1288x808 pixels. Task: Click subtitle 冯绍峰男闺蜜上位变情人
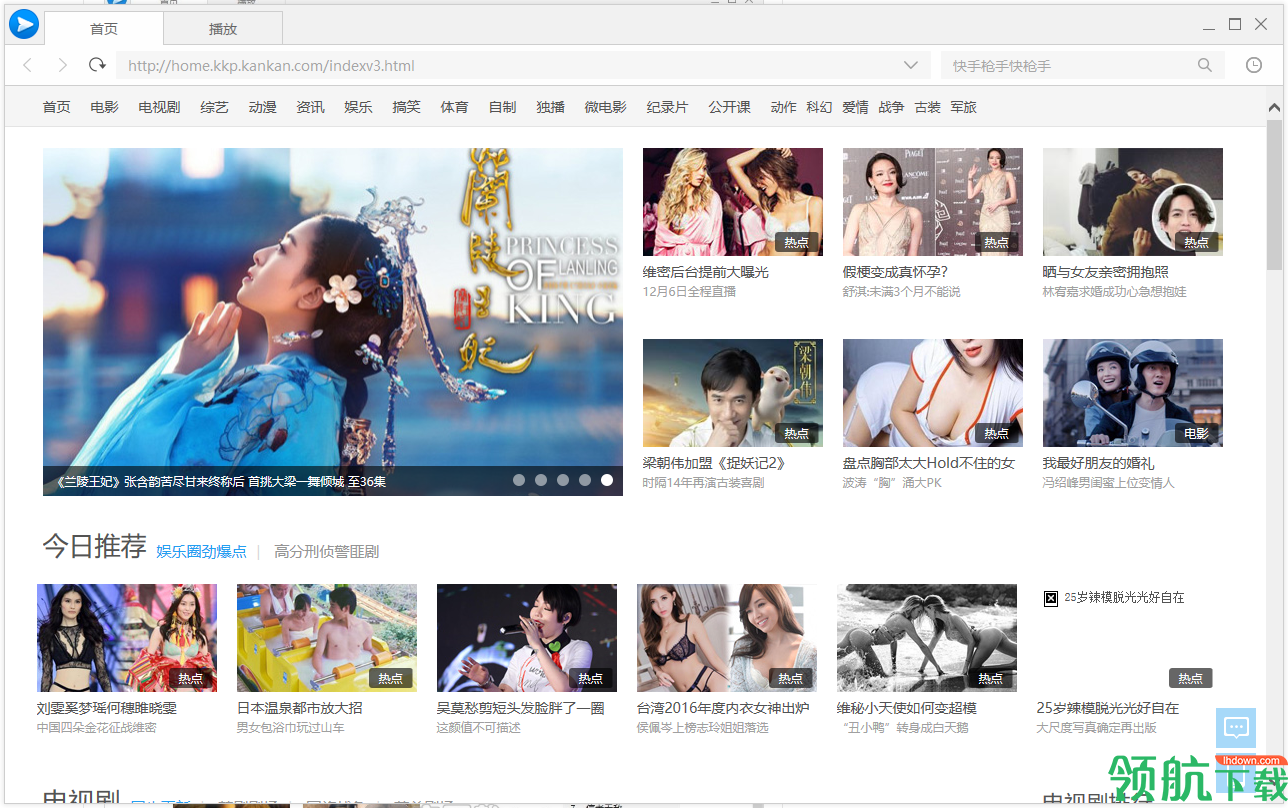pyautogui.click(x=1109, y=483)
